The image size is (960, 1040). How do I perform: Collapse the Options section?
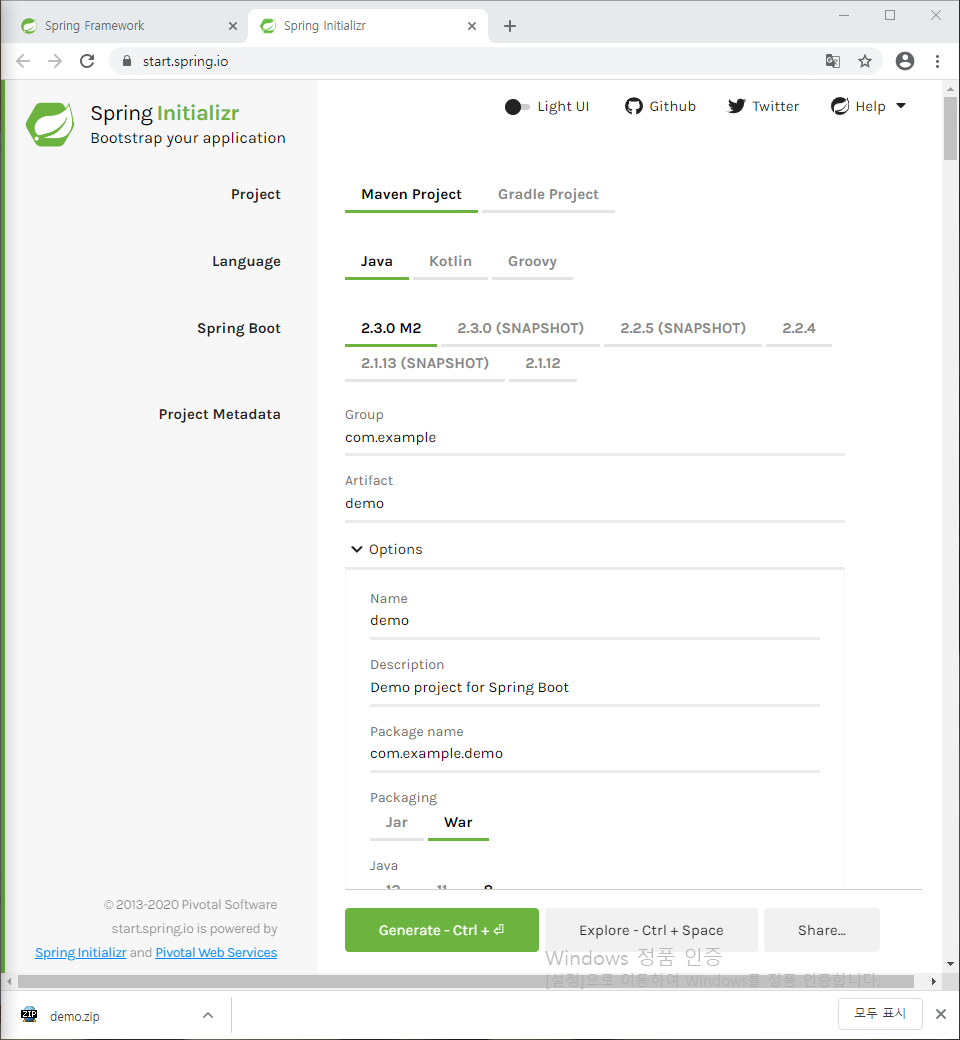386,549
